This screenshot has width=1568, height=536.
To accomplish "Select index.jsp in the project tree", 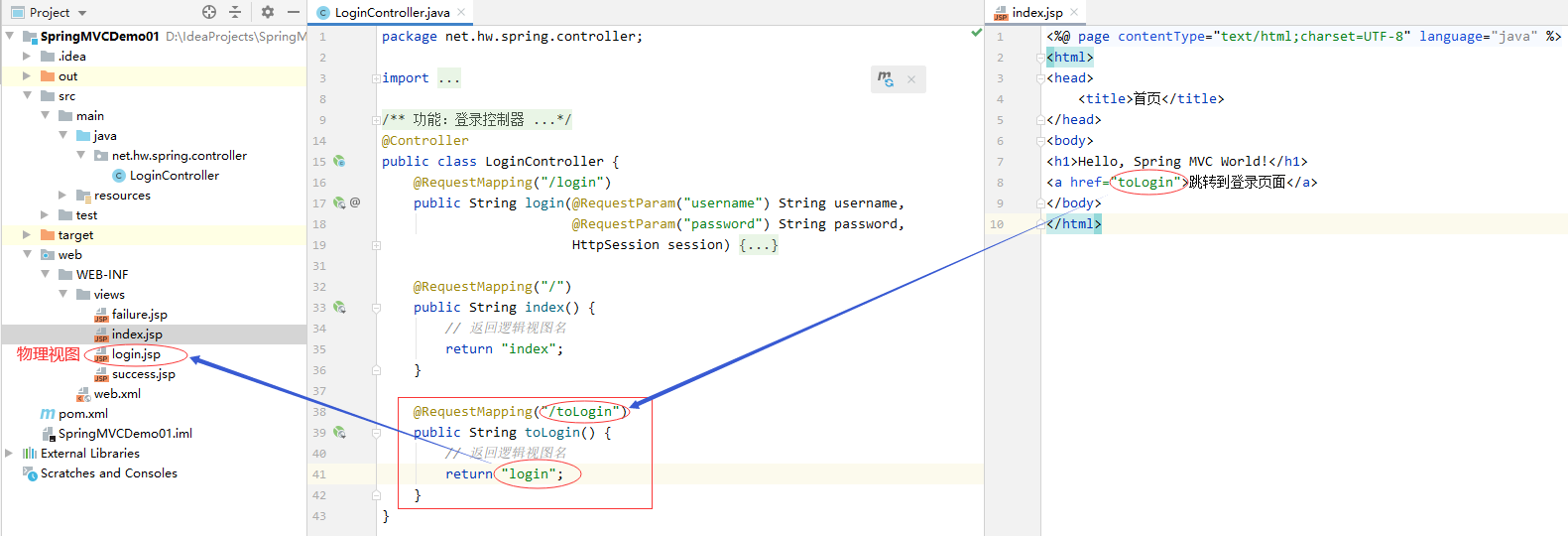I will coord(128,334).
